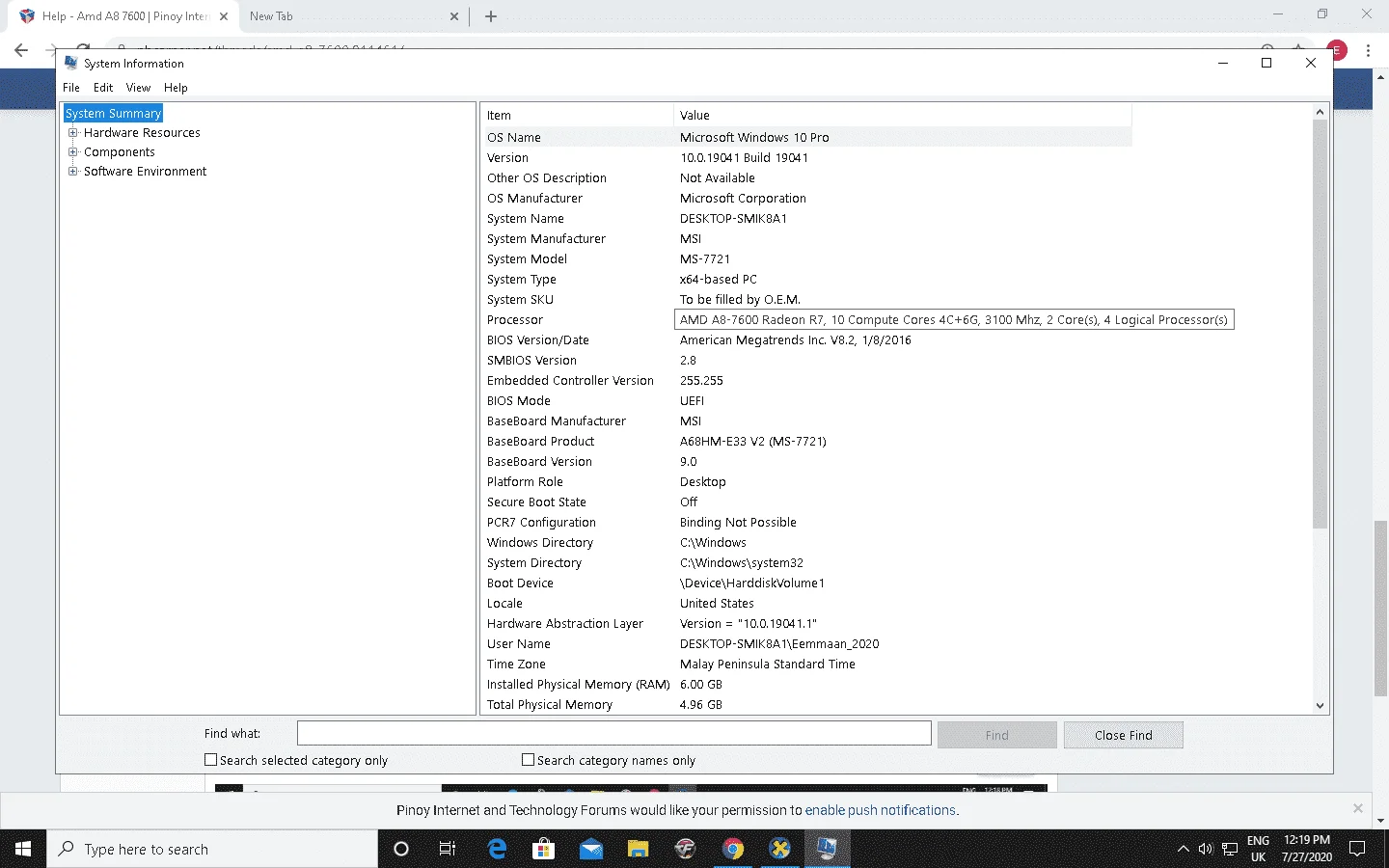The image size is (1389, 868).
Task: Expand the Software Environment node
Action: [72, 172]
